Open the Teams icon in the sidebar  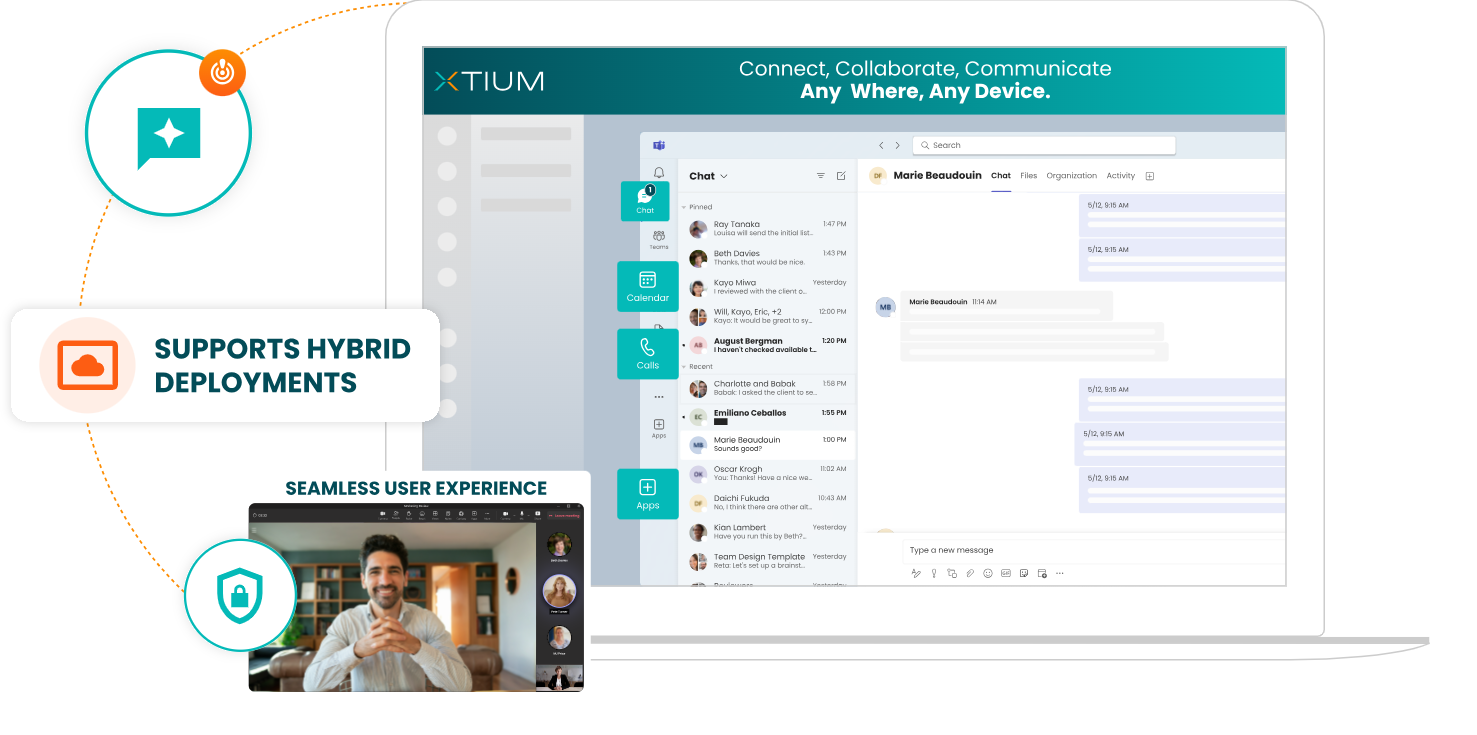click(659, 239)
